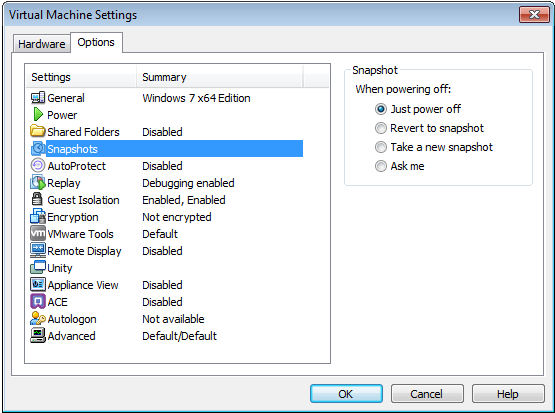Click the Autologon key icon

pos(38,319)
